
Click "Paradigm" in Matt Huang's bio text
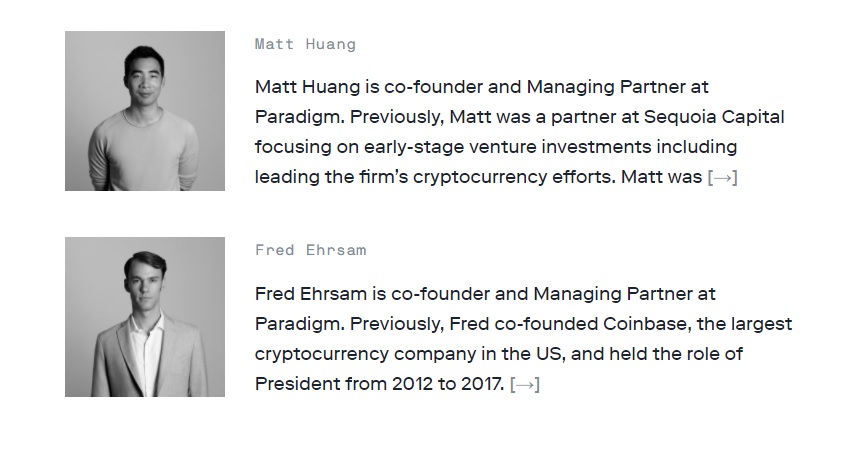click(x=297, y=117)
